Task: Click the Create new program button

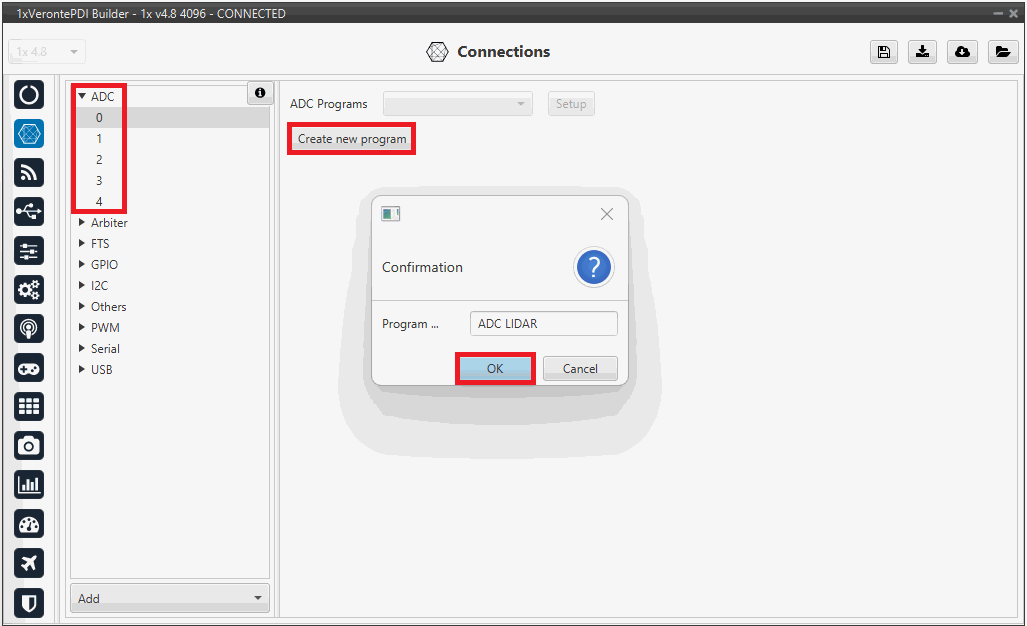Action: (352, 139)
